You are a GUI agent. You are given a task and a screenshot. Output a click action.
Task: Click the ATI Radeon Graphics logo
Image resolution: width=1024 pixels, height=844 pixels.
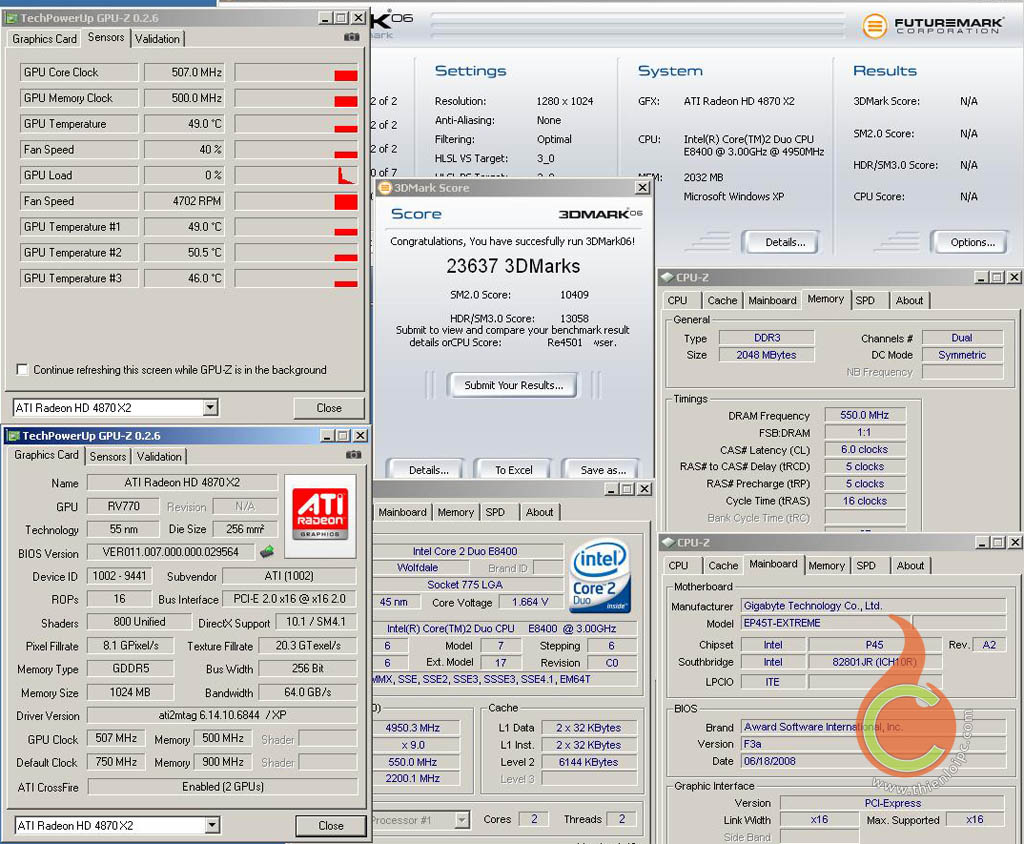[x=320, y=515]
